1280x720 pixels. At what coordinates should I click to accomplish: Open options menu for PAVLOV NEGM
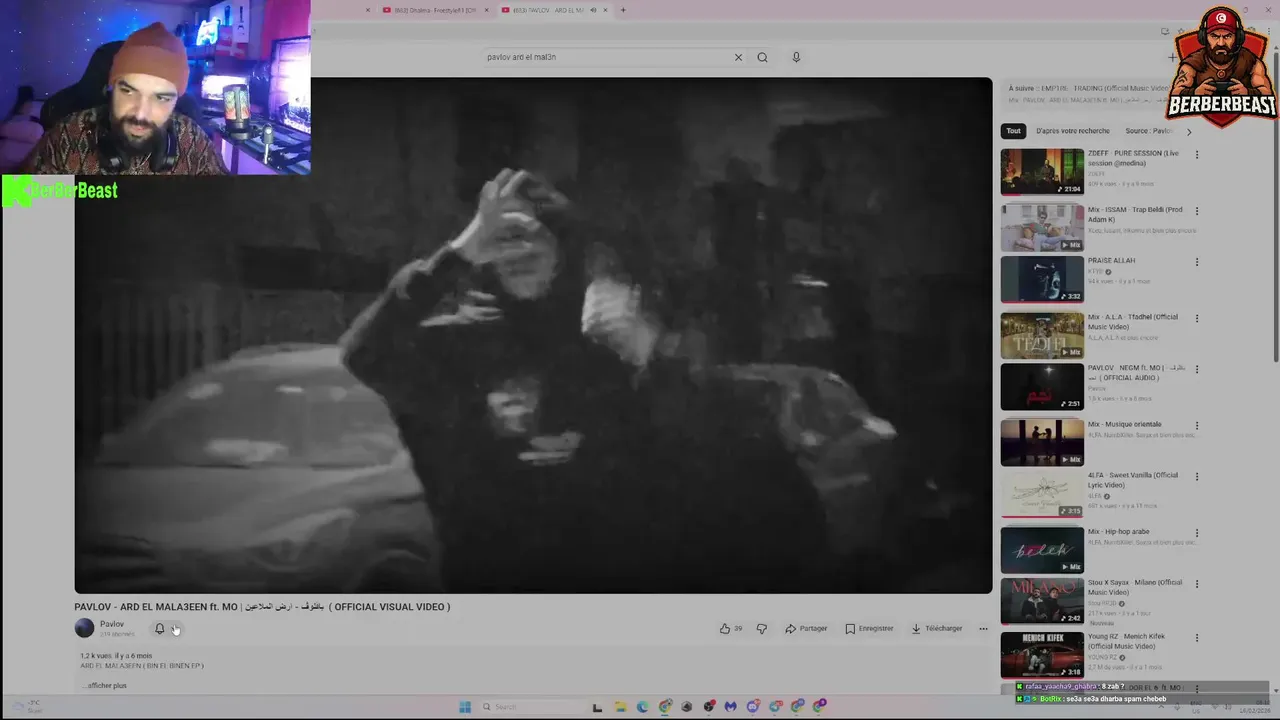[1196, 369]
